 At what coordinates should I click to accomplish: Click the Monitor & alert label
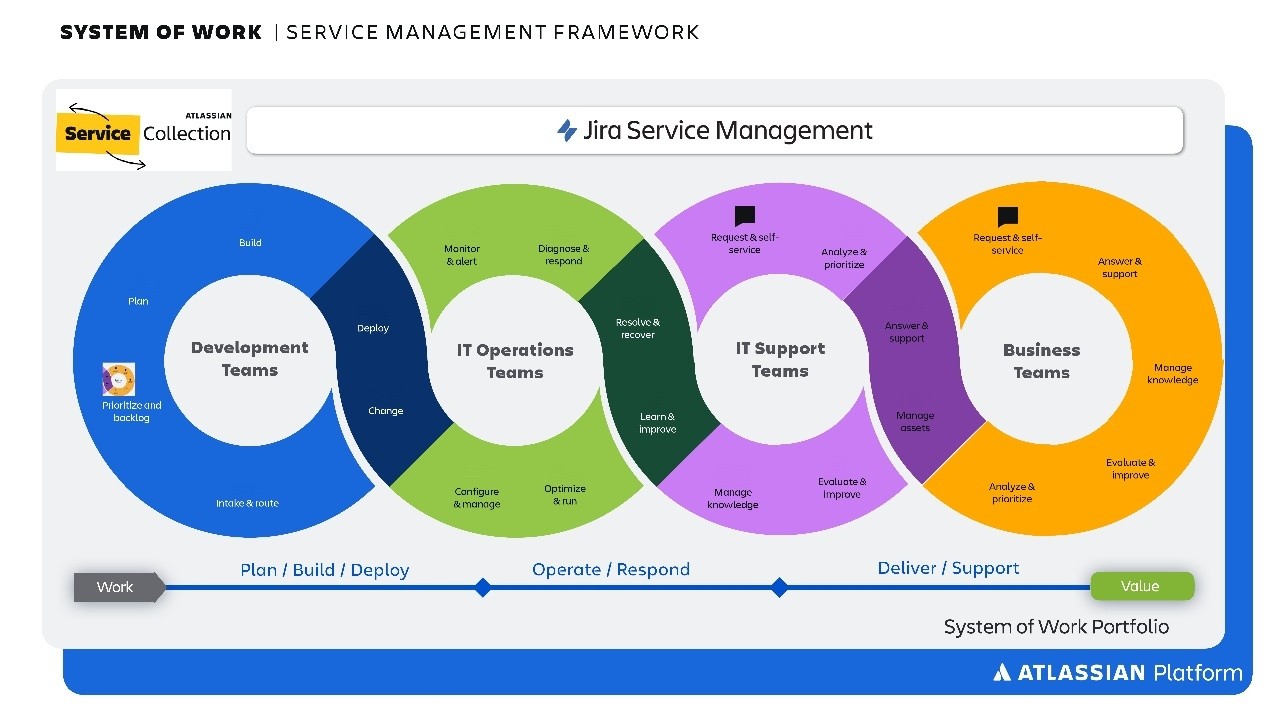coord(461,255)
